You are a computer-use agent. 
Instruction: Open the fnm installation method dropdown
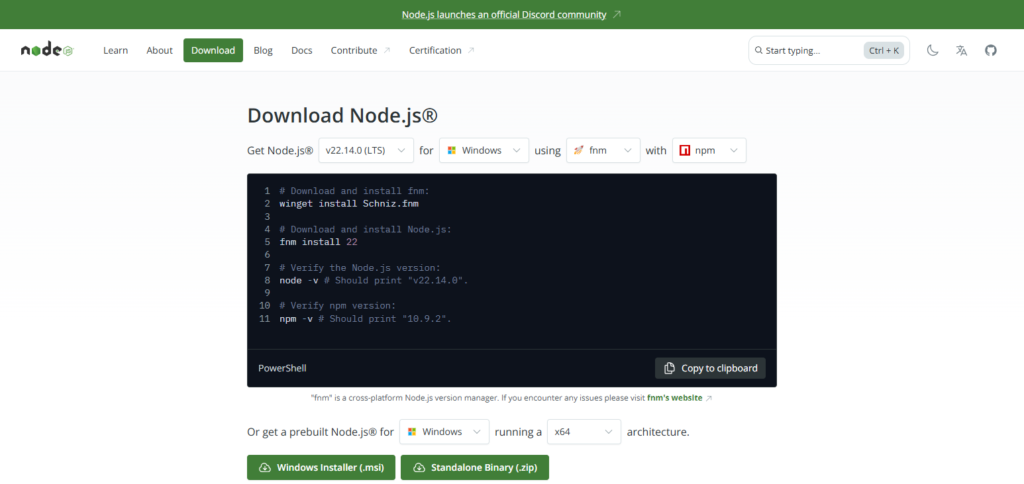point(603,150)
